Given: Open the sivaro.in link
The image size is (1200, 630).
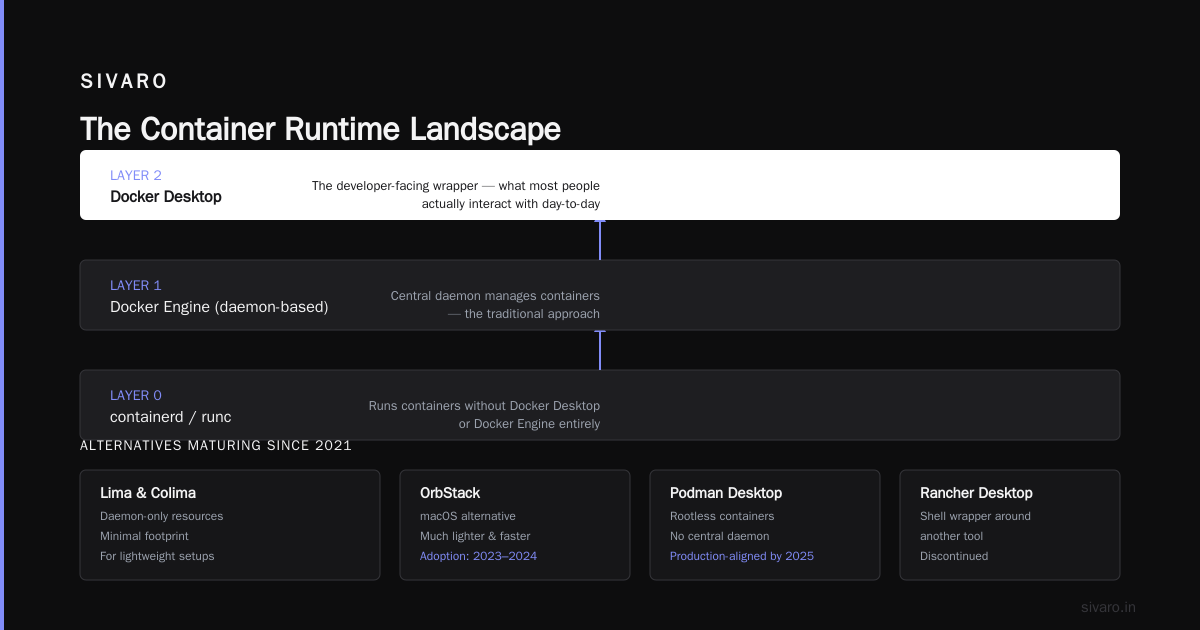Looking at the screenshot, I should pos(1109,607).
